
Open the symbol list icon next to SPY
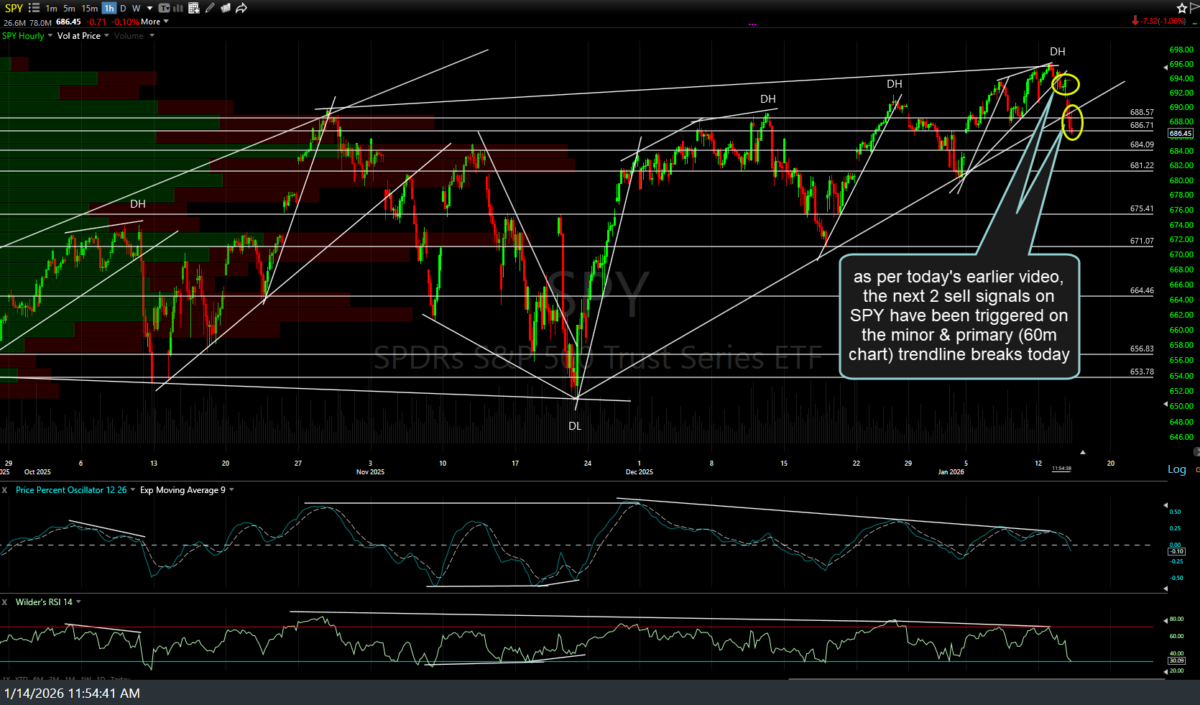point(36,8)
